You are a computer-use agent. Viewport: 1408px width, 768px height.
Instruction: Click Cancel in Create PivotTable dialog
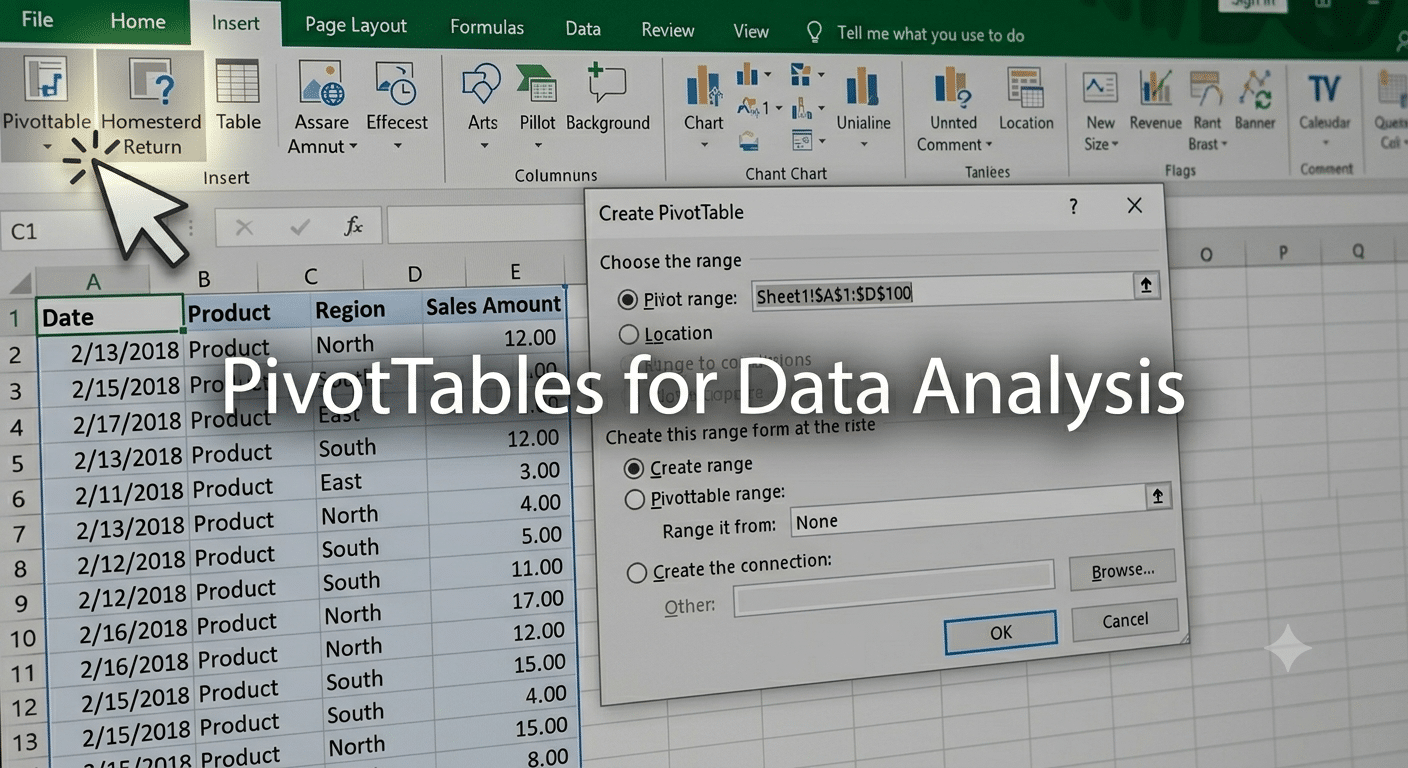click(x=1125, y=621)
